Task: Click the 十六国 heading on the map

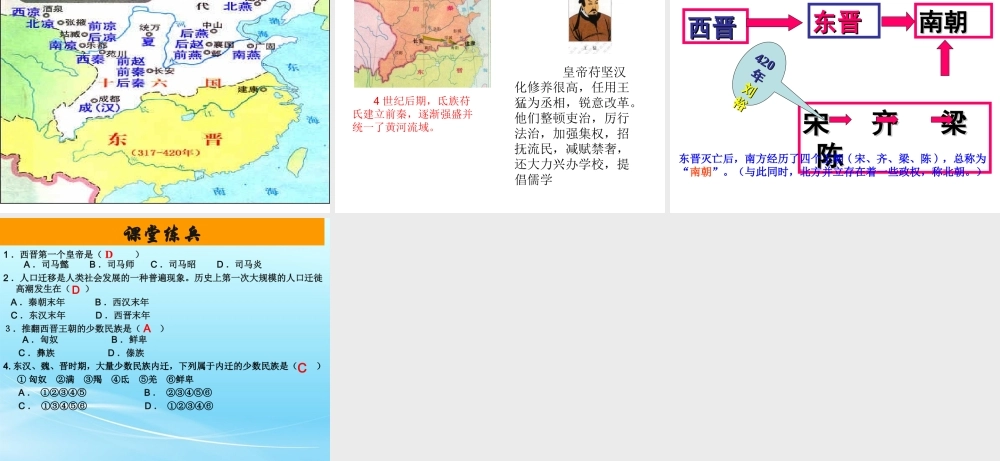Action: (x=161, y=82)
